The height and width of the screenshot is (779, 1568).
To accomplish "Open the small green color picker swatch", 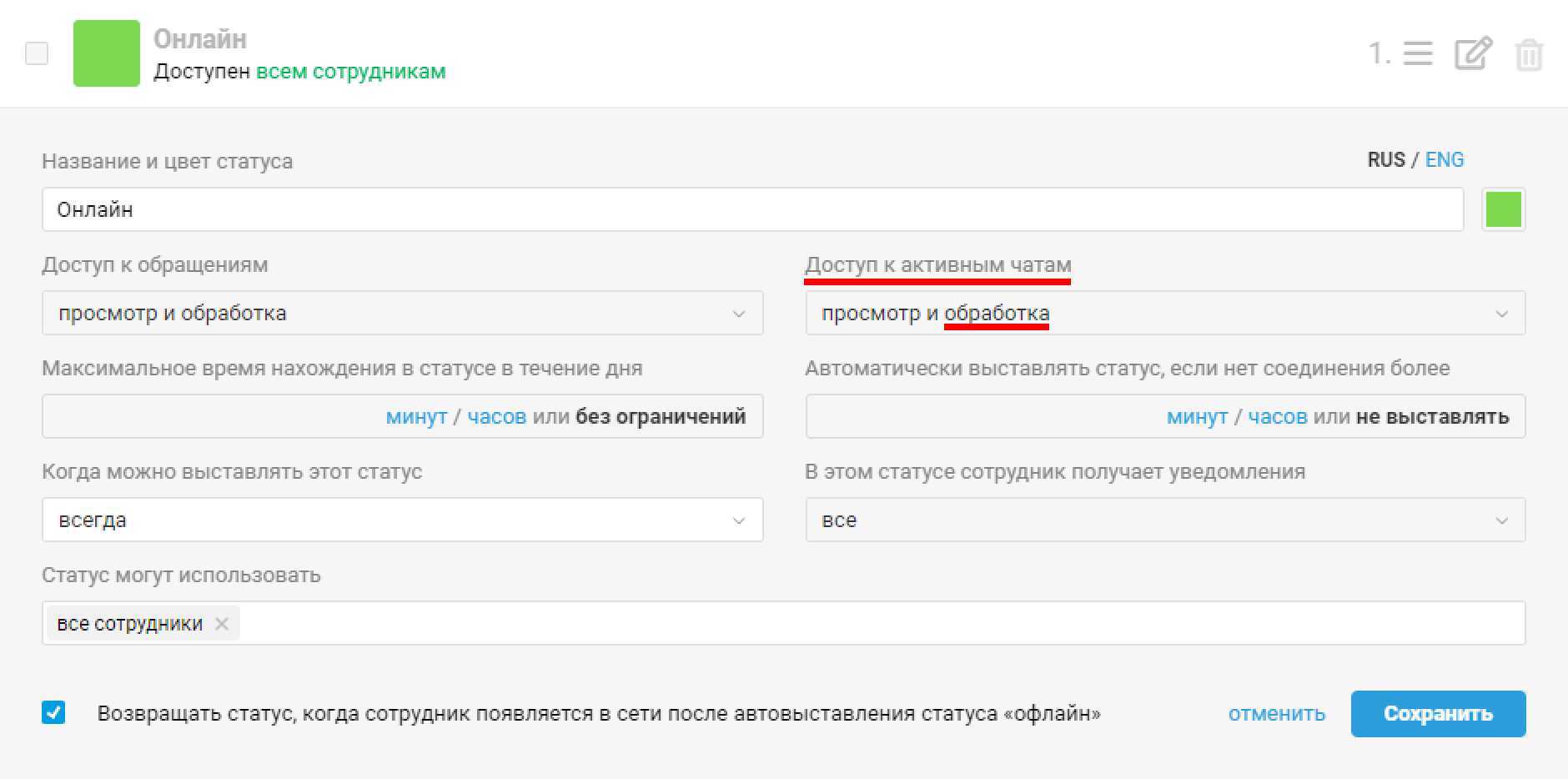I will (x=1504, y=209).
